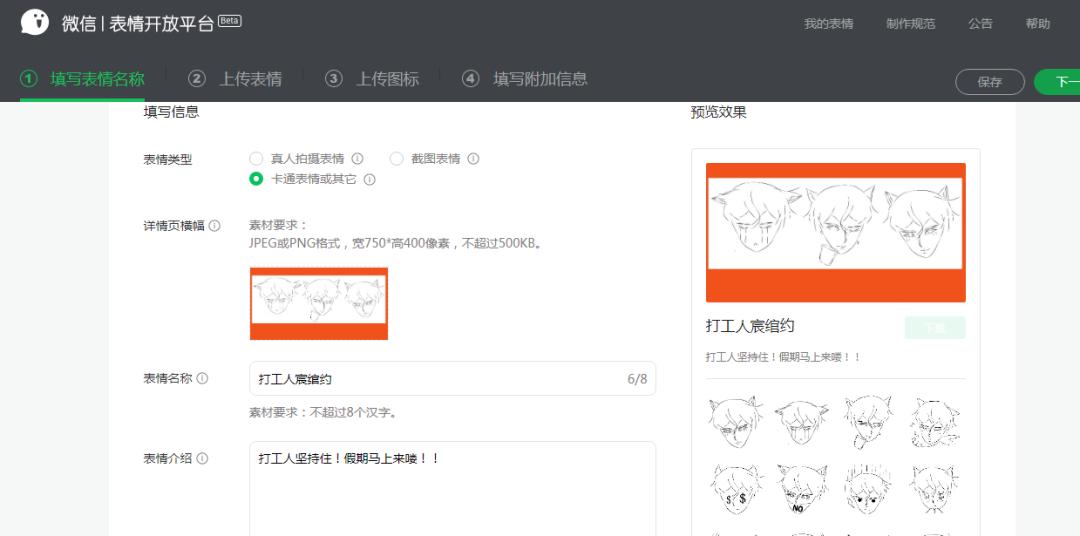Click the 表情名称 input field
The height and width of the screenshot is (536, 1080).
pyautogui.click(x=453, y=379)
